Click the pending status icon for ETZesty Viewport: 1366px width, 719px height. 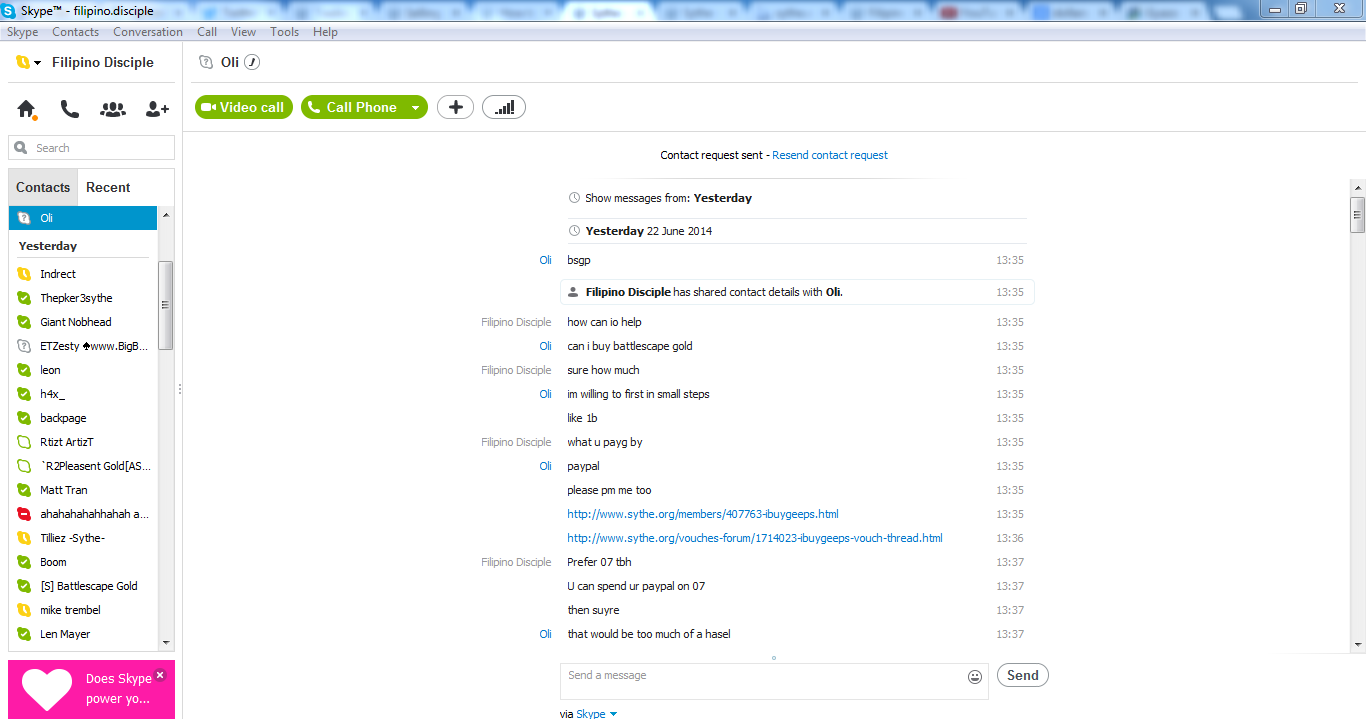point(25,346)
